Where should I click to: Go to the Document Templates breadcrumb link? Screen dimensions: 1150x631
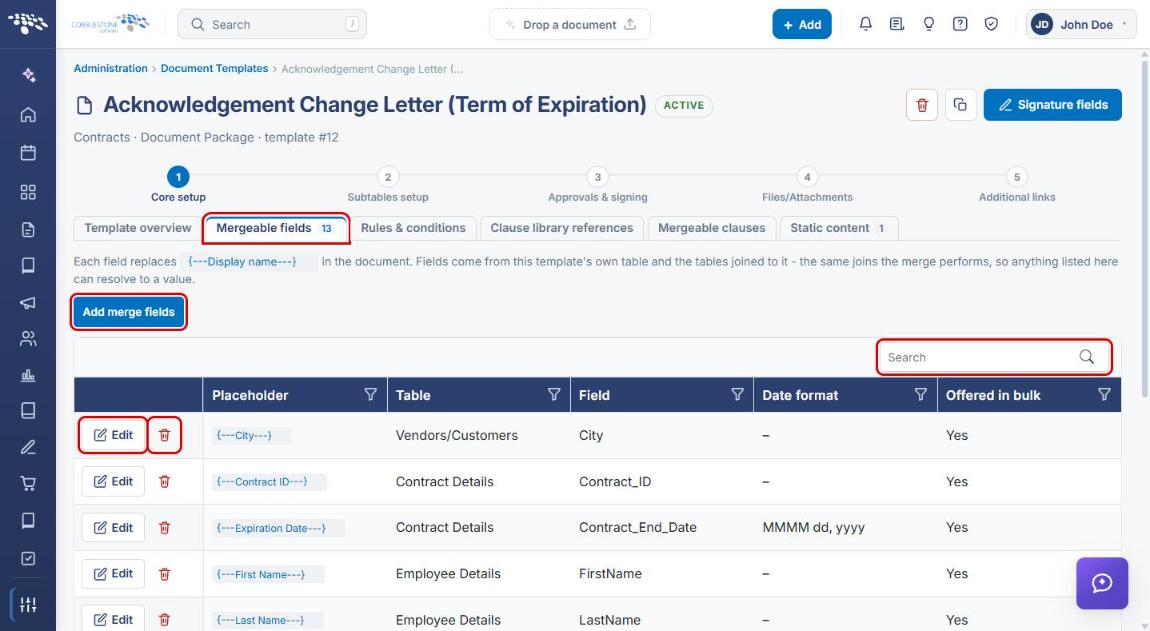click(214, 68)
